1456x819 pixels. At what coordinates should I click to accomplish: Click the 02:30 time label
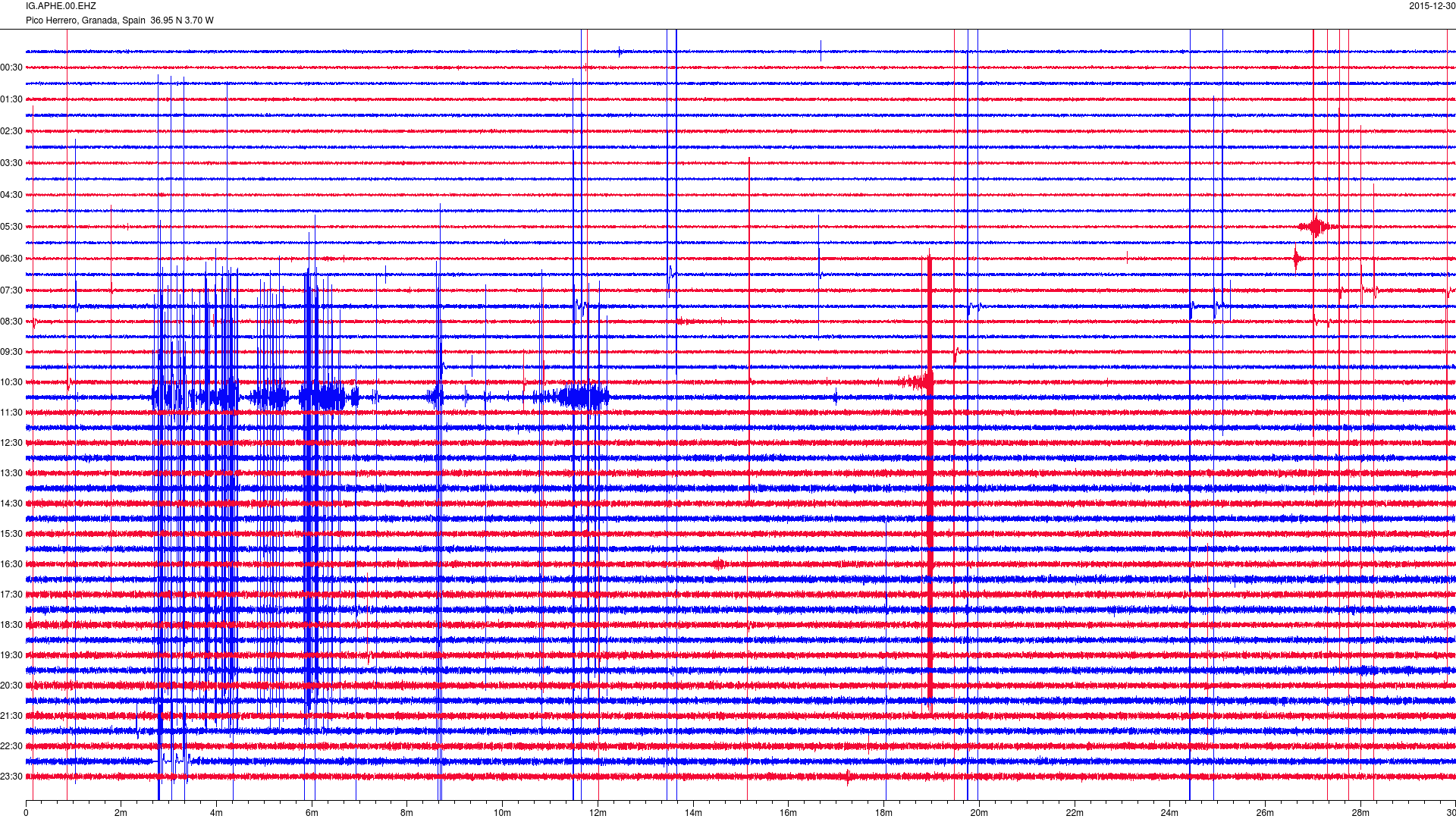tap(11, 131)
